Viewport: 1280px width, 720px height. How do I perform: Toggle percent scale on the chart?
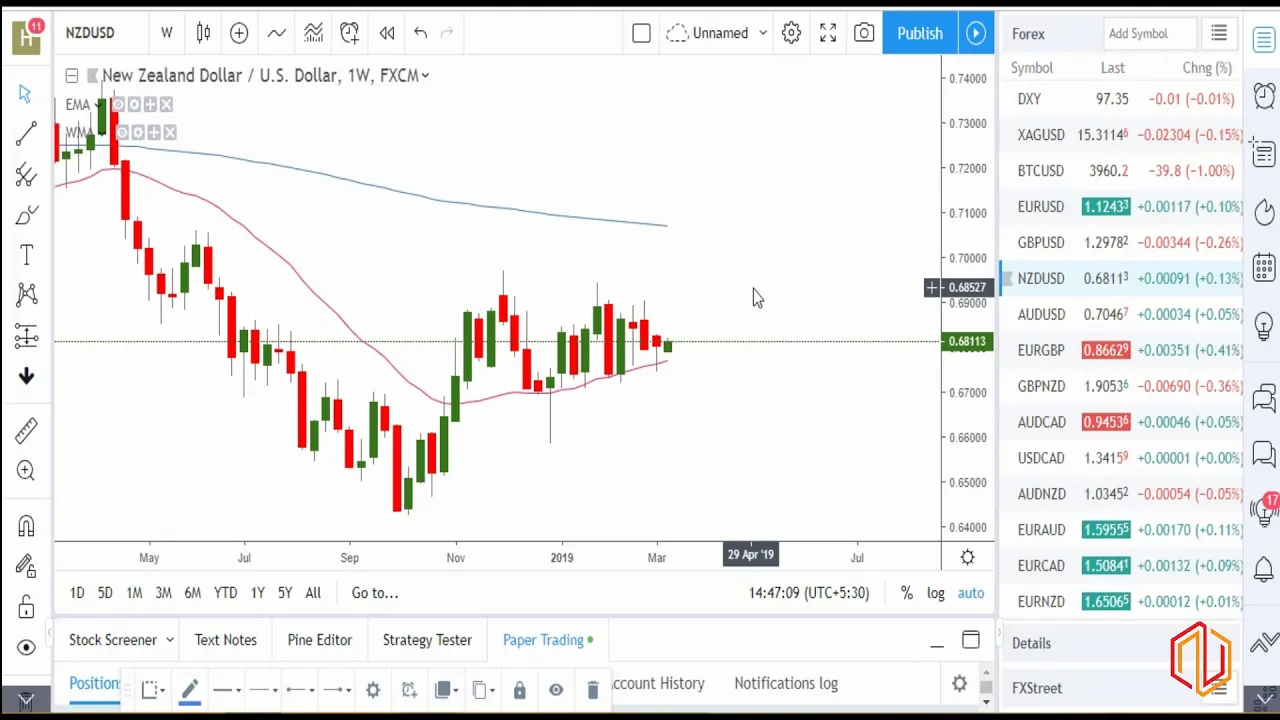pyautogui.click(x=906, y=593)
